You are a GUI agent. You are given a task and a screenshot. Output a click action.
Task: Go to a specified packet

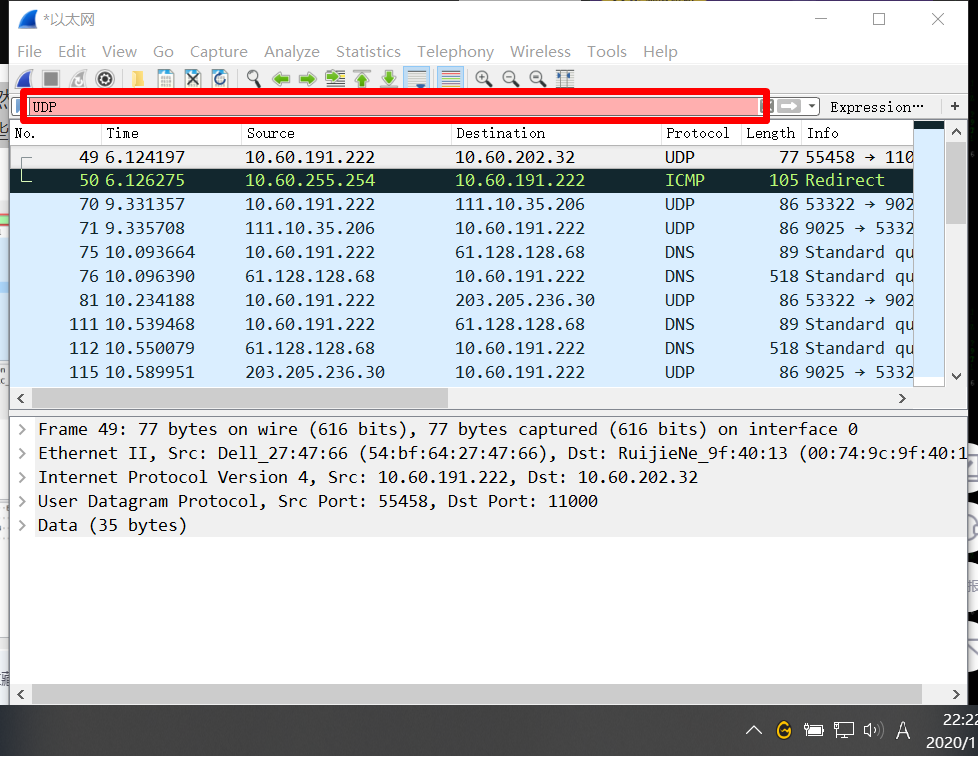335,79
